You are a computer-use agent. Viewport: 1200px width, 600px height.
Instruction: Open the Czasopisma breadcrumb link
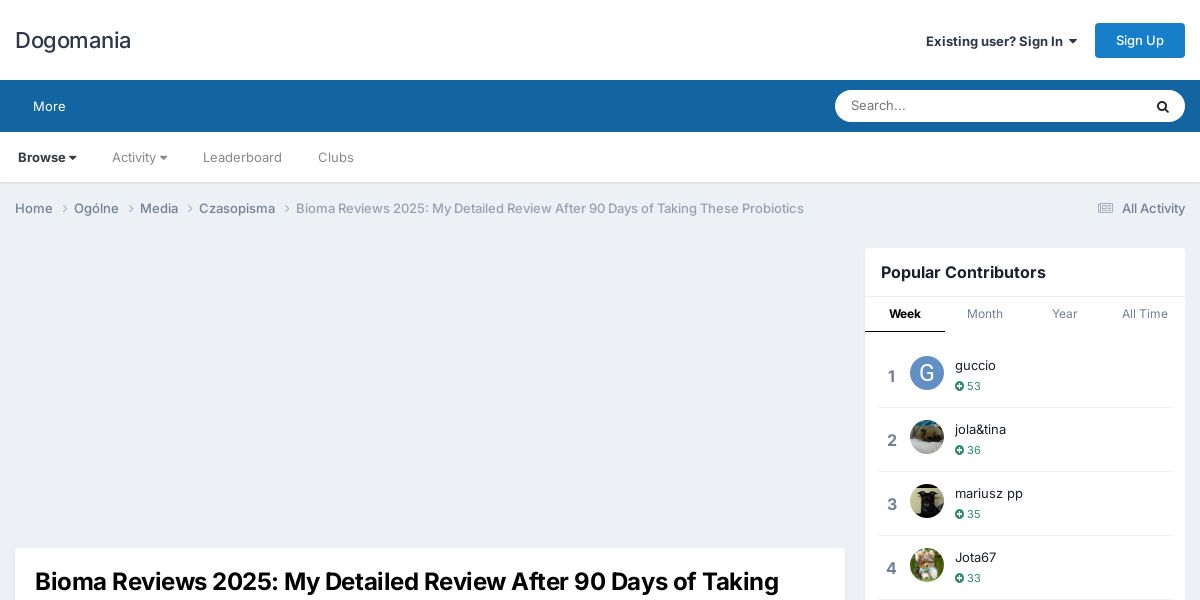click(x=237, y=208)
